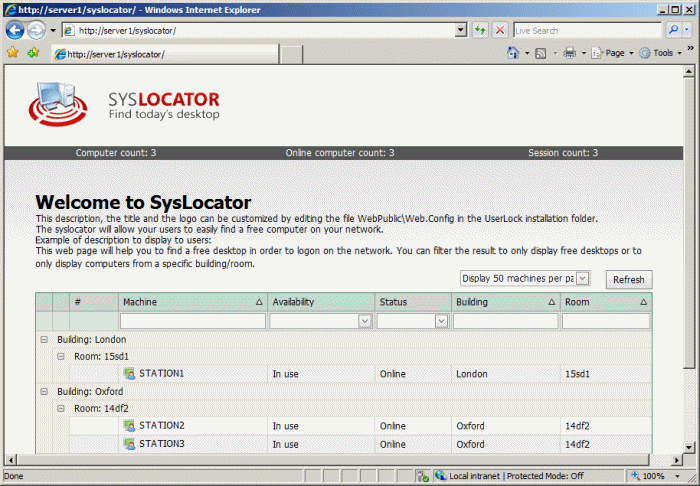Click the status bar security shield icon
The width and height of the screenshot is (700, 486).
423,476
